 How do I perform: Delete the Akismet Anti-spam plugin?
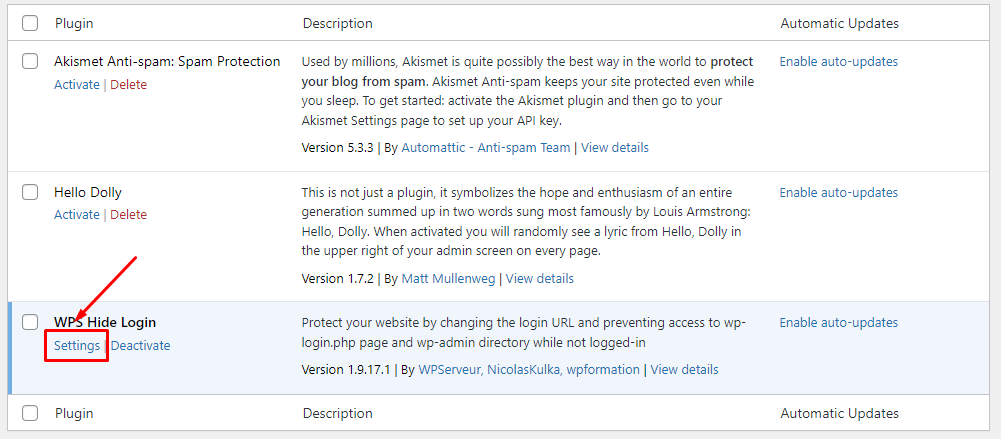click(x=128, y=85)
